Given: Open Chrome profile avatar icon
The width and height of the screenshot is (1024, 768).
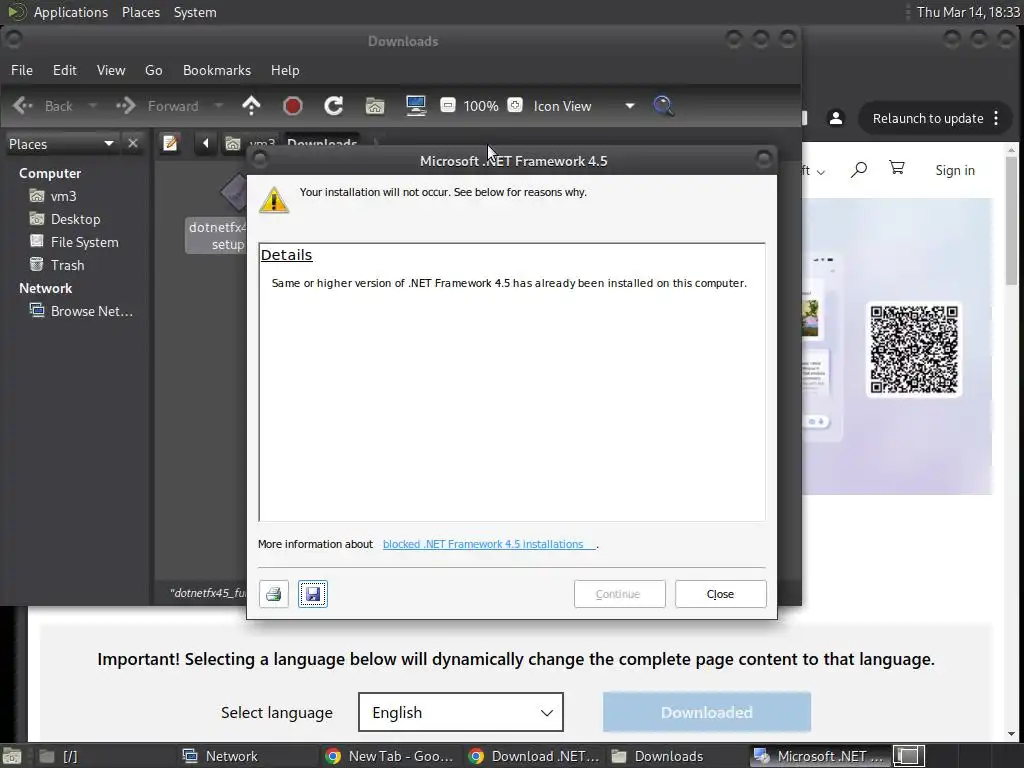Looking at the screenshot, I should pos(835,118).
